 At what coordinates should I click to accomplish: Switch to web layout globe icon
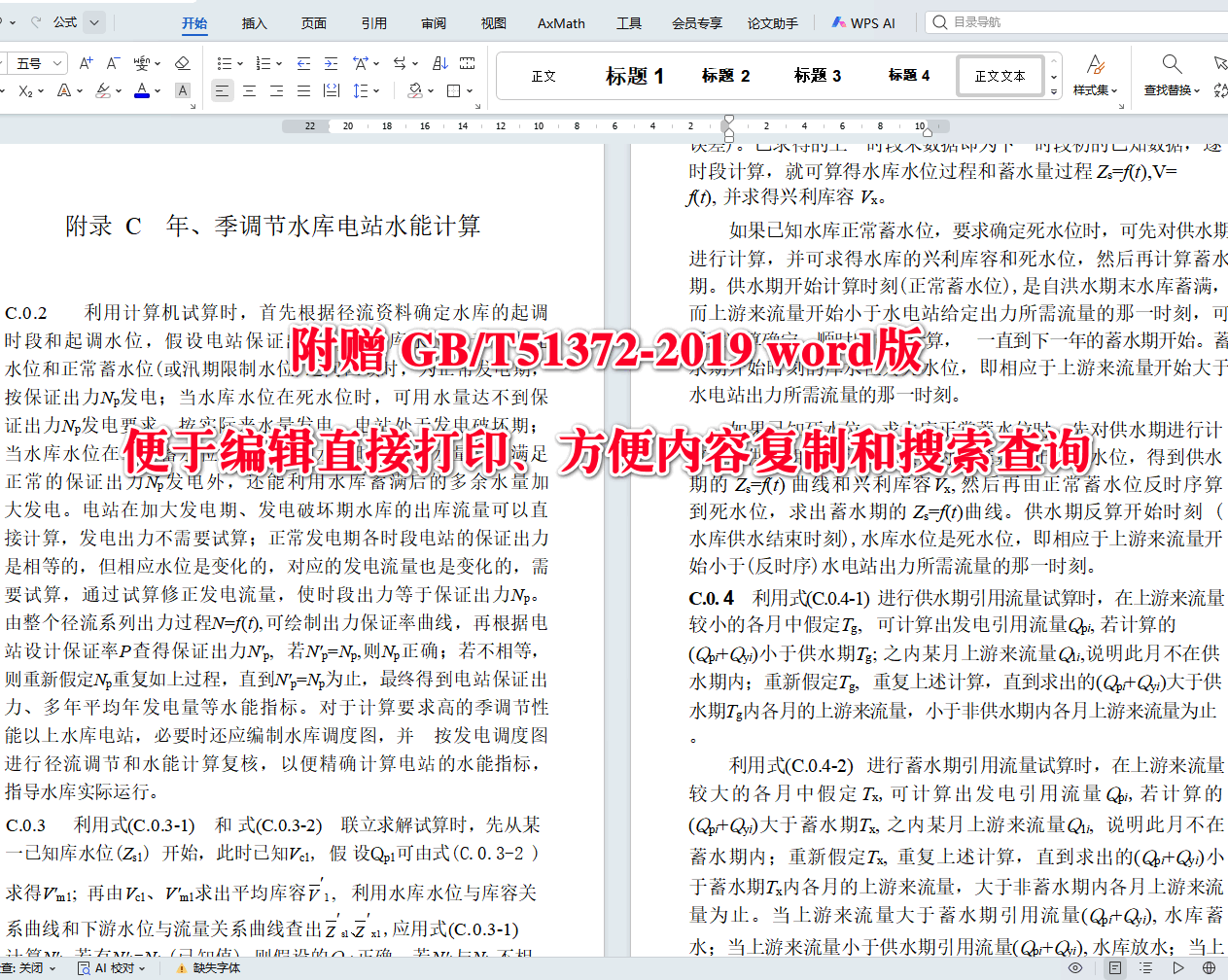pyautogui.click(x=1210, y=968)
